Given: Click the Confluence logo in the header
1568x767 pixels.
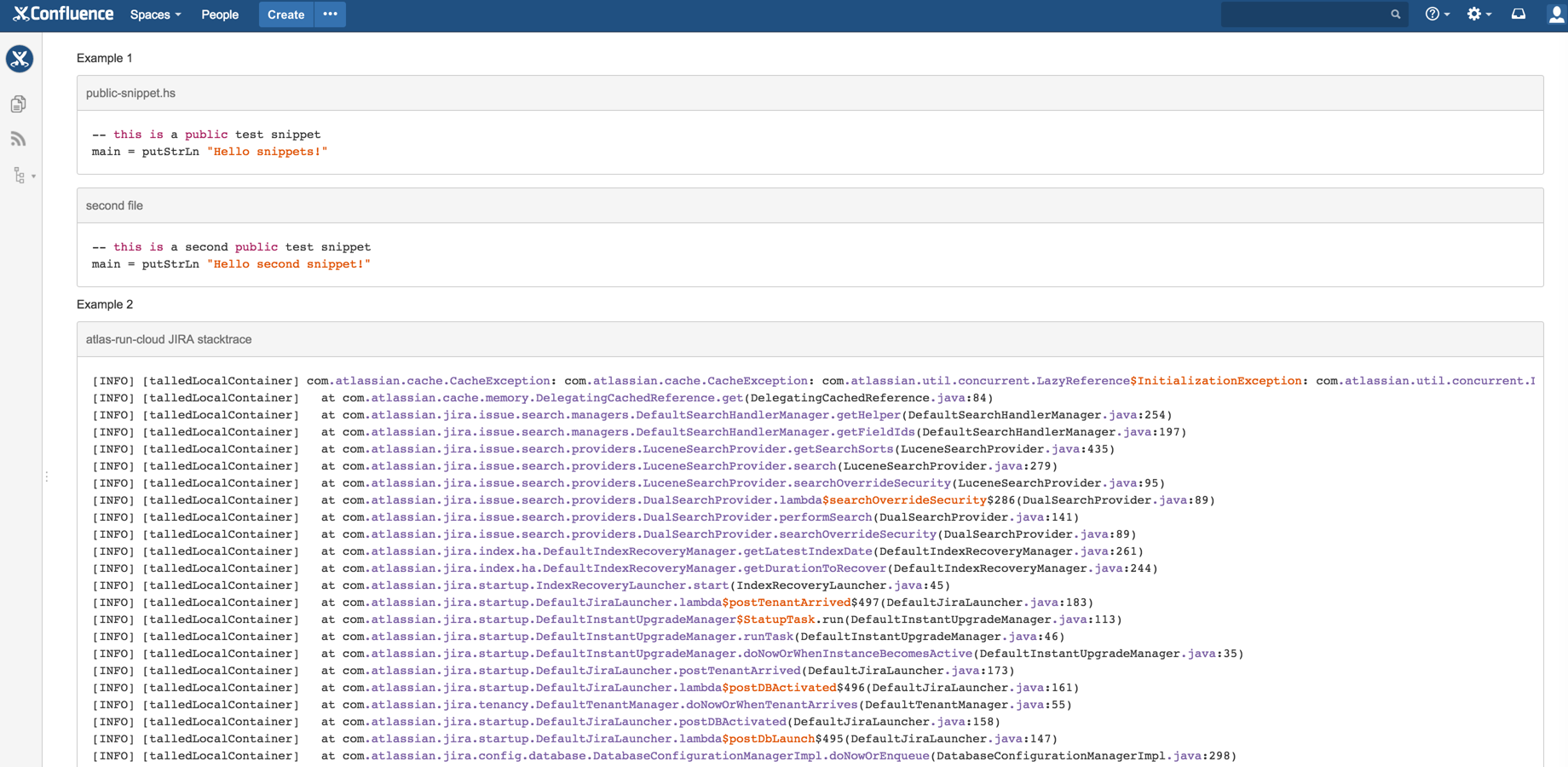Looking at the screenshot, I should (63, 14).
